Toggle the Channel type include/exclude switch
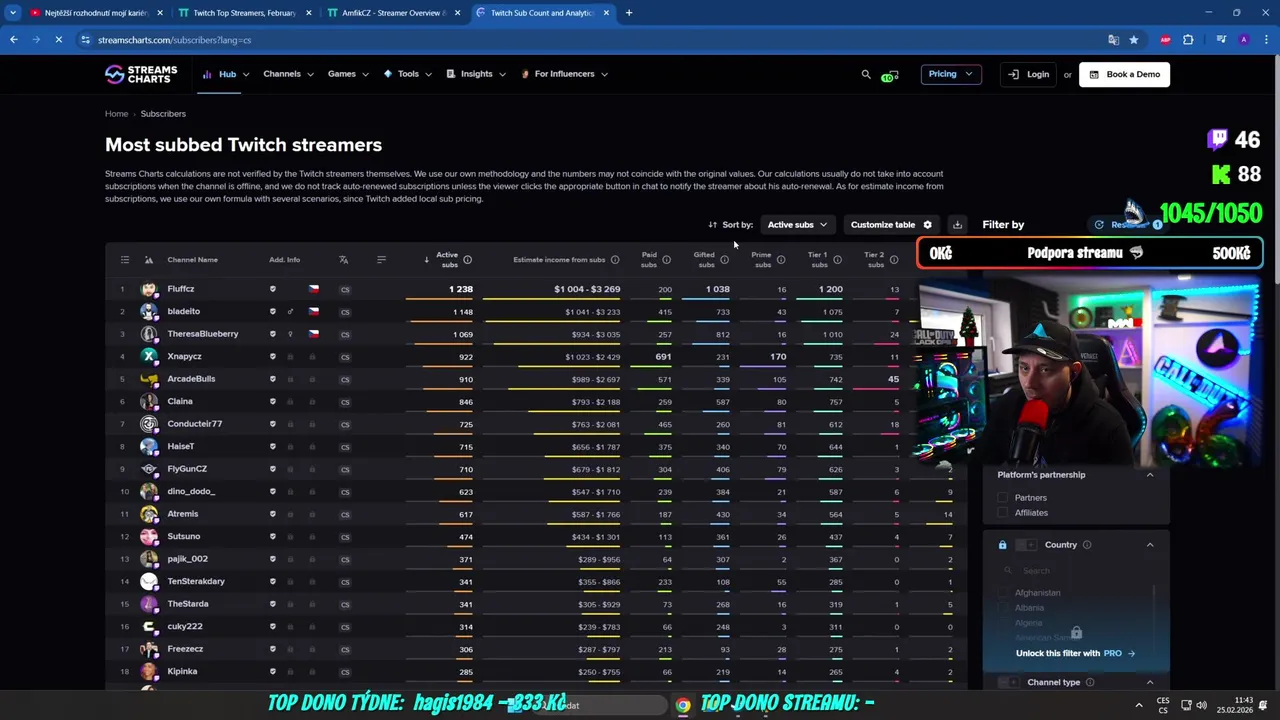 click(1009, 682)
